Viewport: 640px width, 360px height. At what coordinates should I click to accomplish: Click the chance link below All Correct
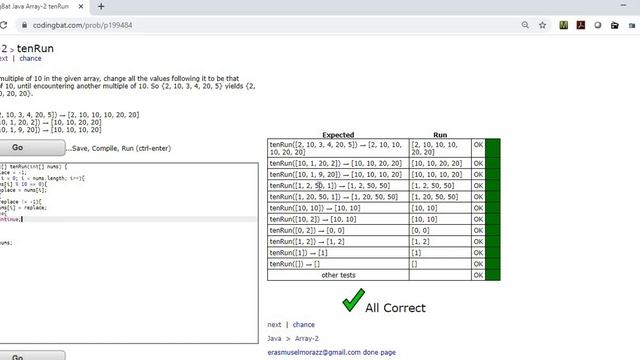[x=304, y=324]
